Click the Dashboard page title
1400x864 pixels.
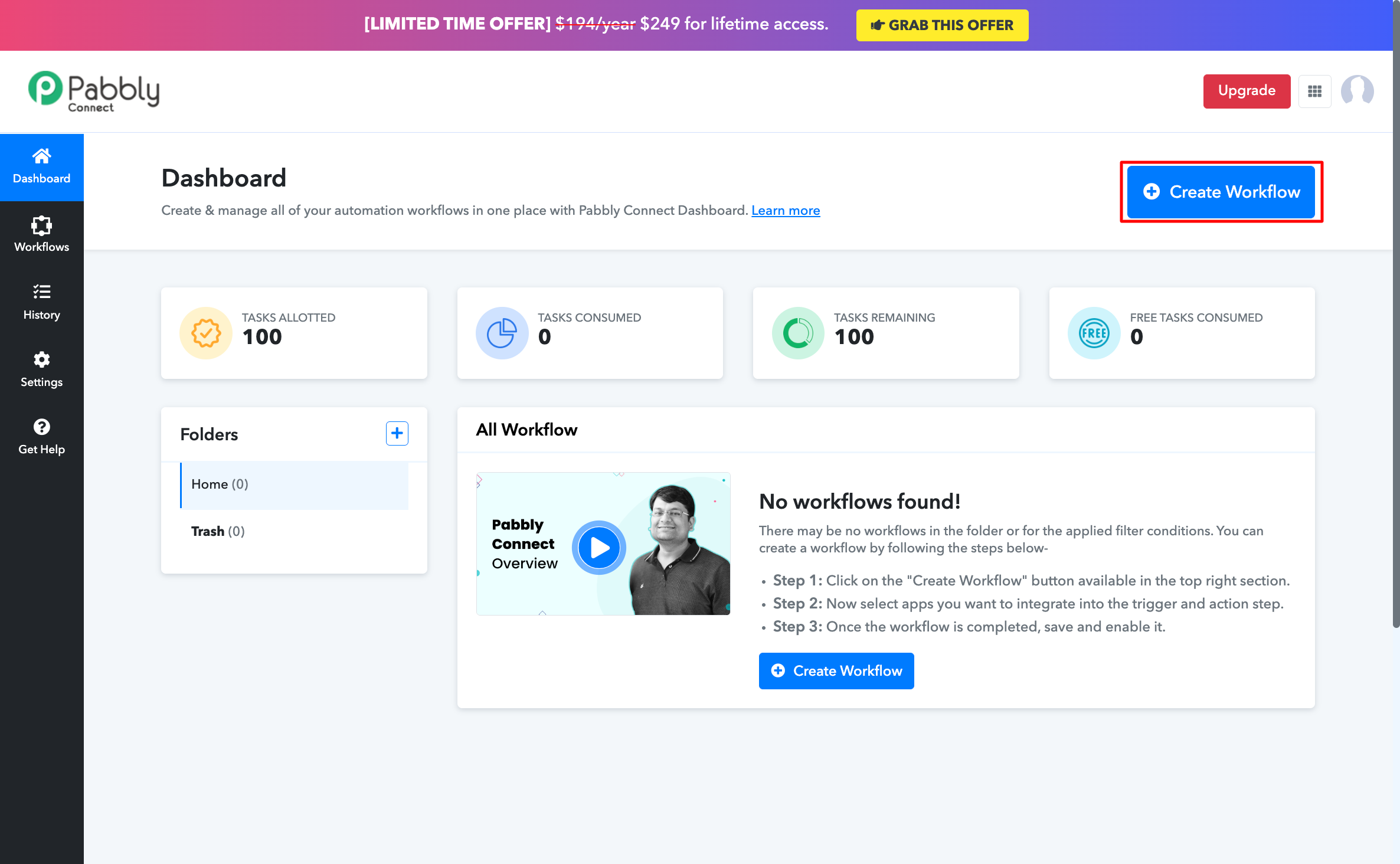(224, 178)
